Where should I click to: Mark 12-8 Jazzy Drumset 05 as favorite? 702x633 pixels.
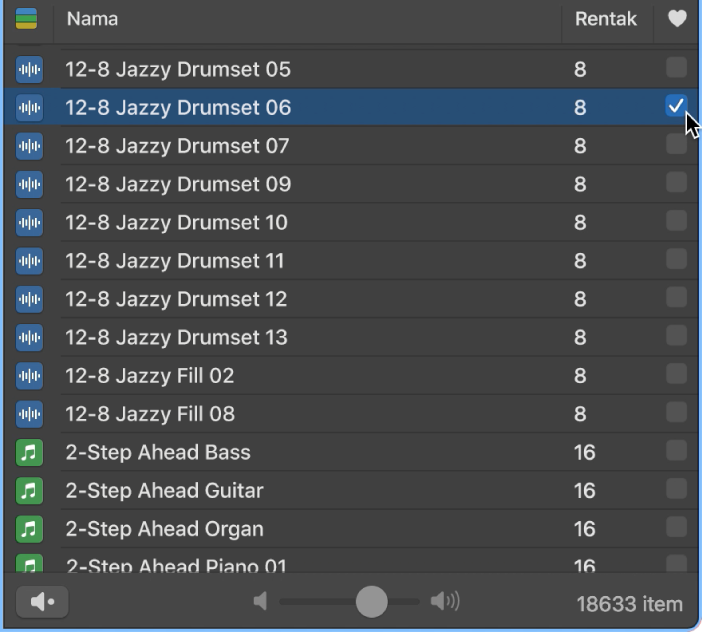pos(676,68)
